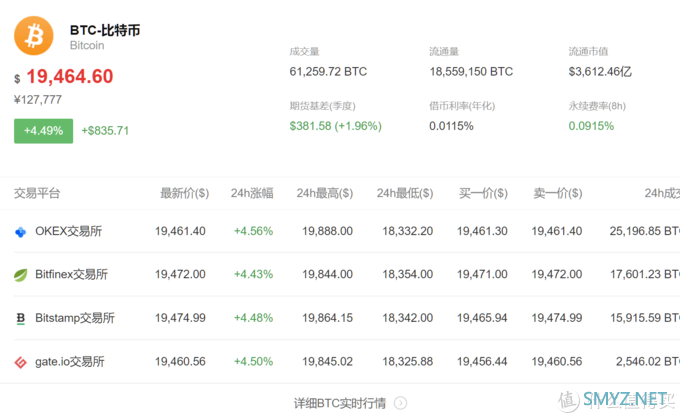Click the funding rate 0.0915%
The image size is (680, 418).
point(591,126)
